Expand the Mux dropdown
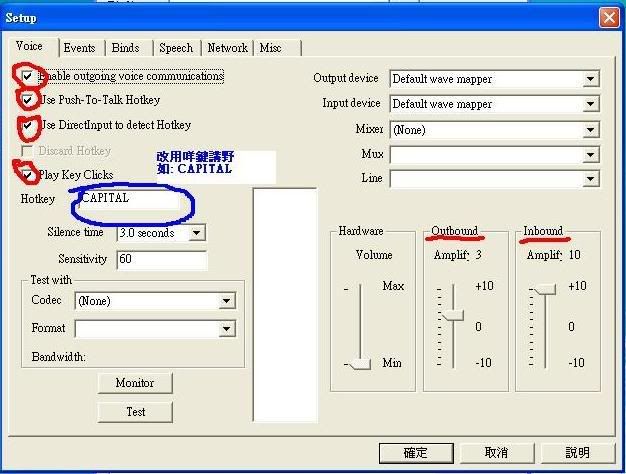 [590, 155]
